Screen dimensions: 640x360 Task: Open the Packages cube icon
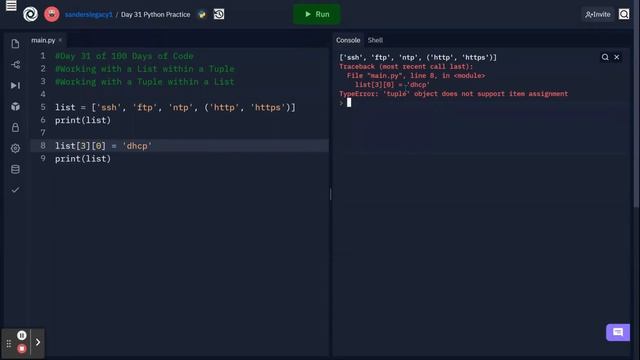[16, 107]
